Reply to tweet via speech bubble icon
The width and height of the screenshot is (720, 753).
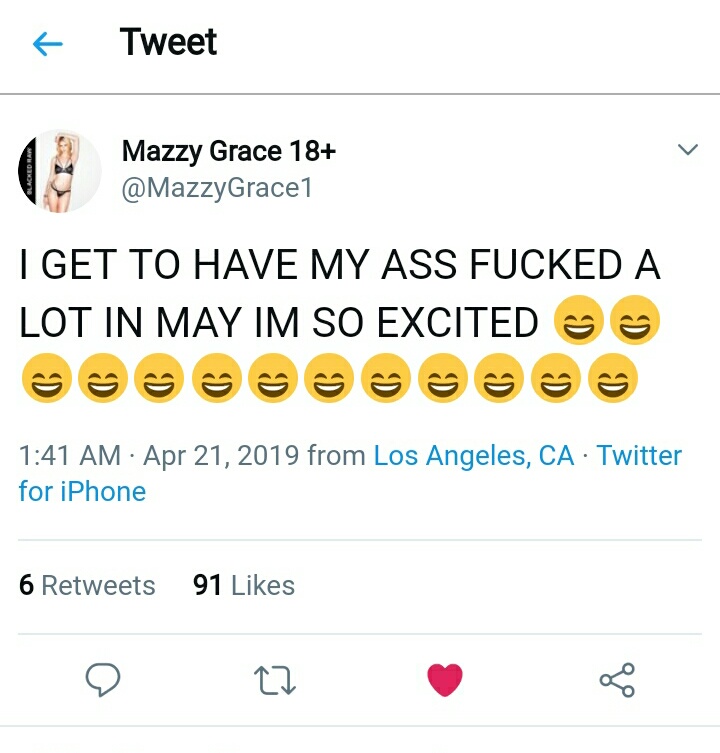coord(103,681)
